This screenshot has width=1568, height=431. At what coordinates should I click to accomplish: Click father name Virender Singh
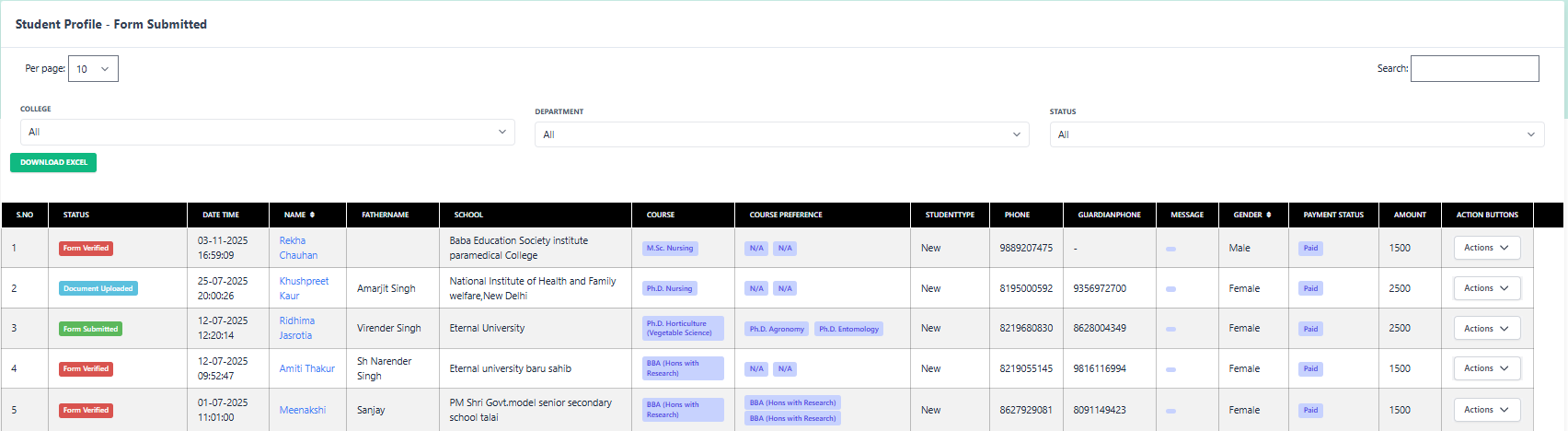(x=389, y=328)
